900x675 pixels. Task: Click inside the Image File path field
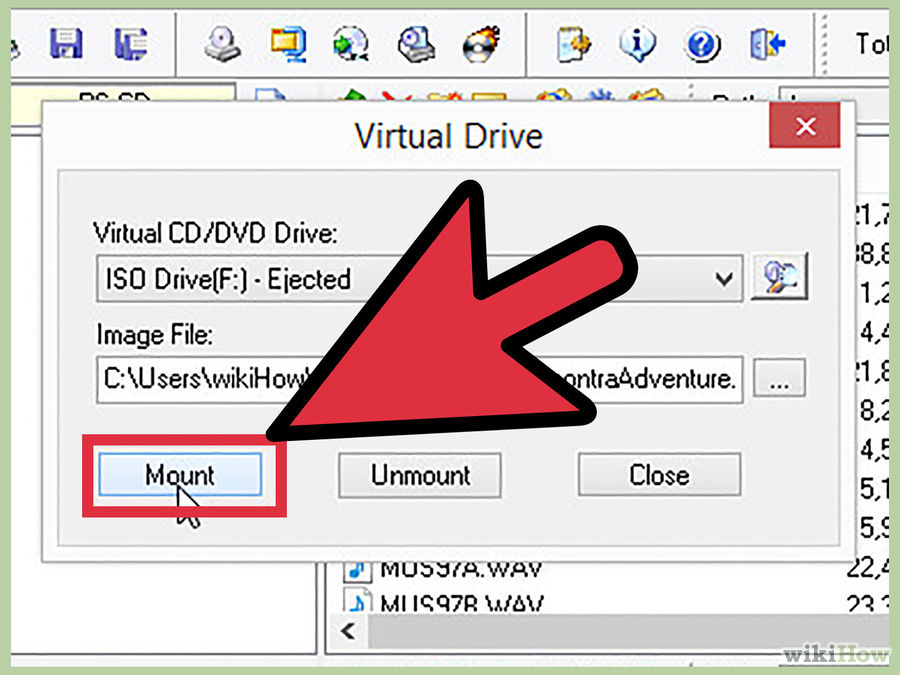pos(420,379)
